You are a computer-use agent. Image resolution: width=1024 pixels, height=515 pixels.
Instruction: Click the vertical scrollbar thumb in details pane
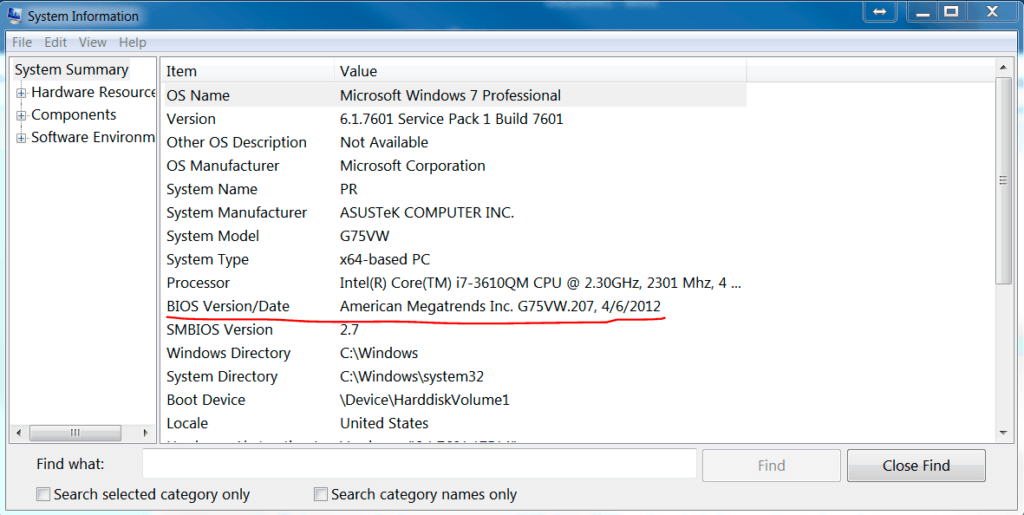click(1003, 180)
